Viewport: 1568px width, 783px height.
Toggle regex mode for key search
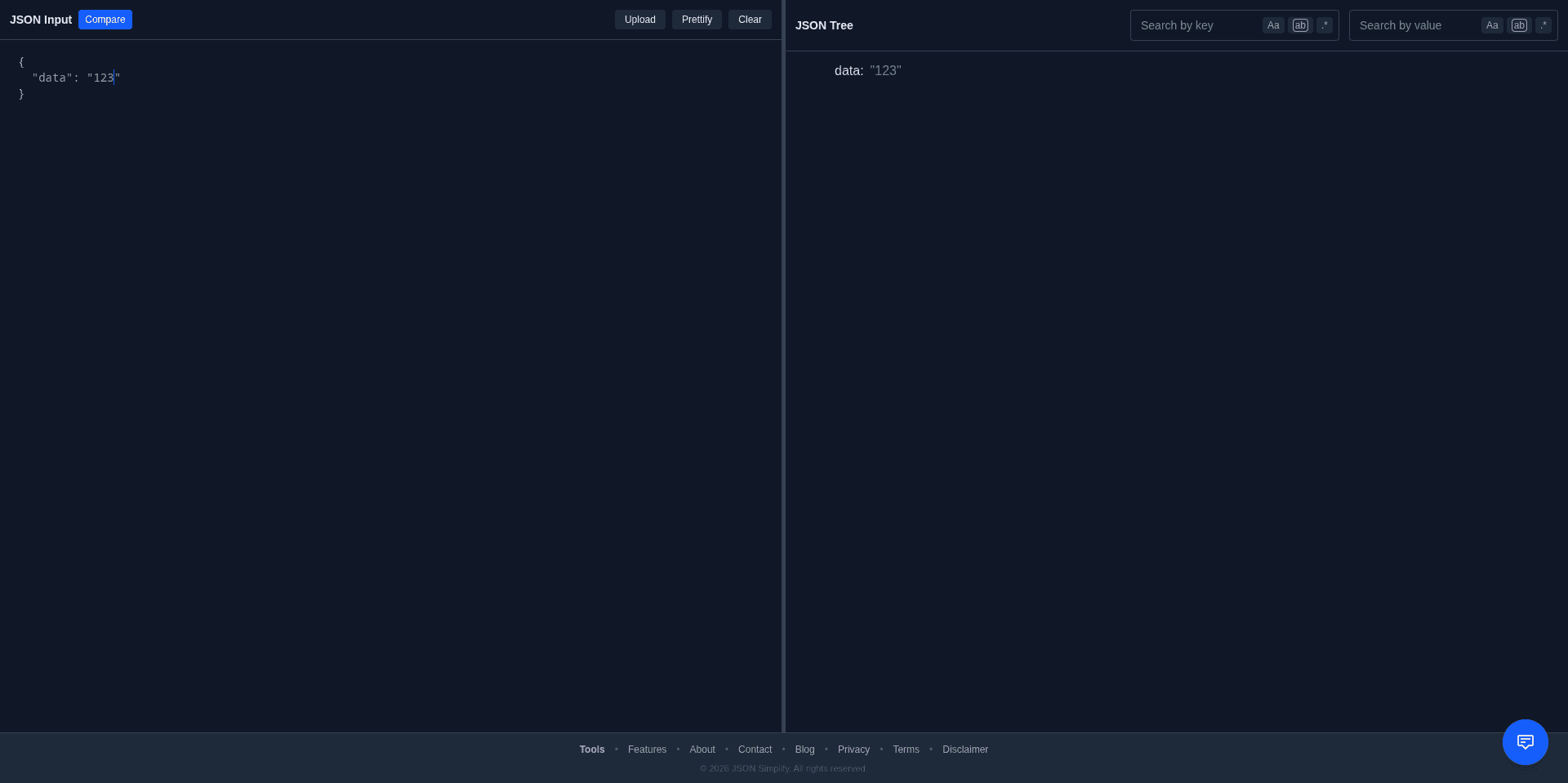tap(1325, 25)
